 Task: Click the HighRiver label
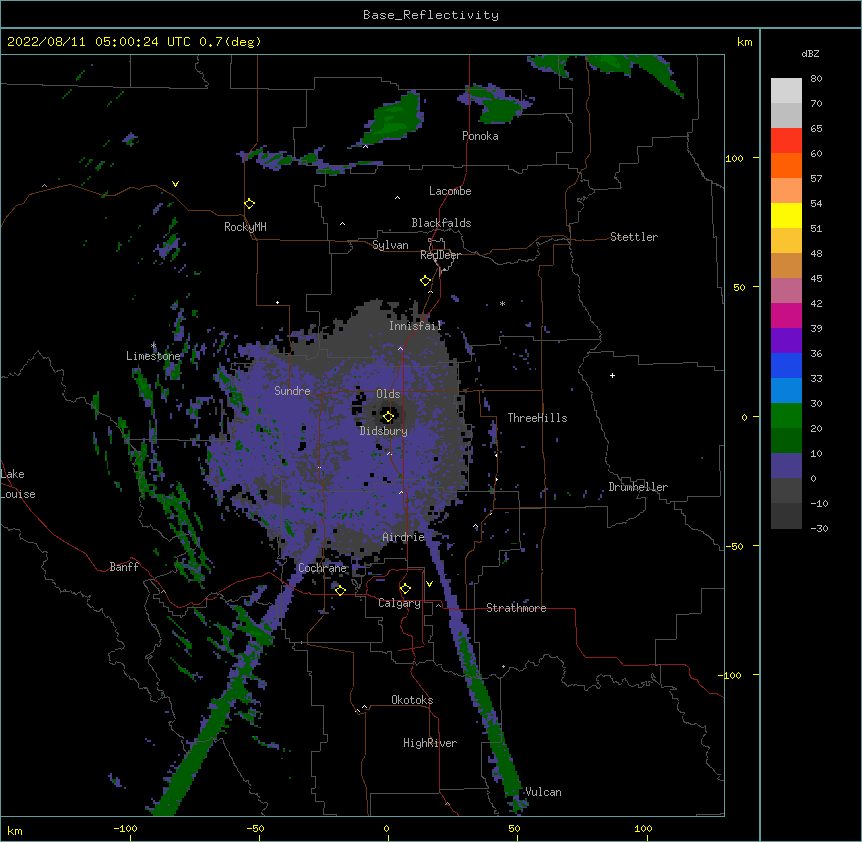tap(430, 743)
